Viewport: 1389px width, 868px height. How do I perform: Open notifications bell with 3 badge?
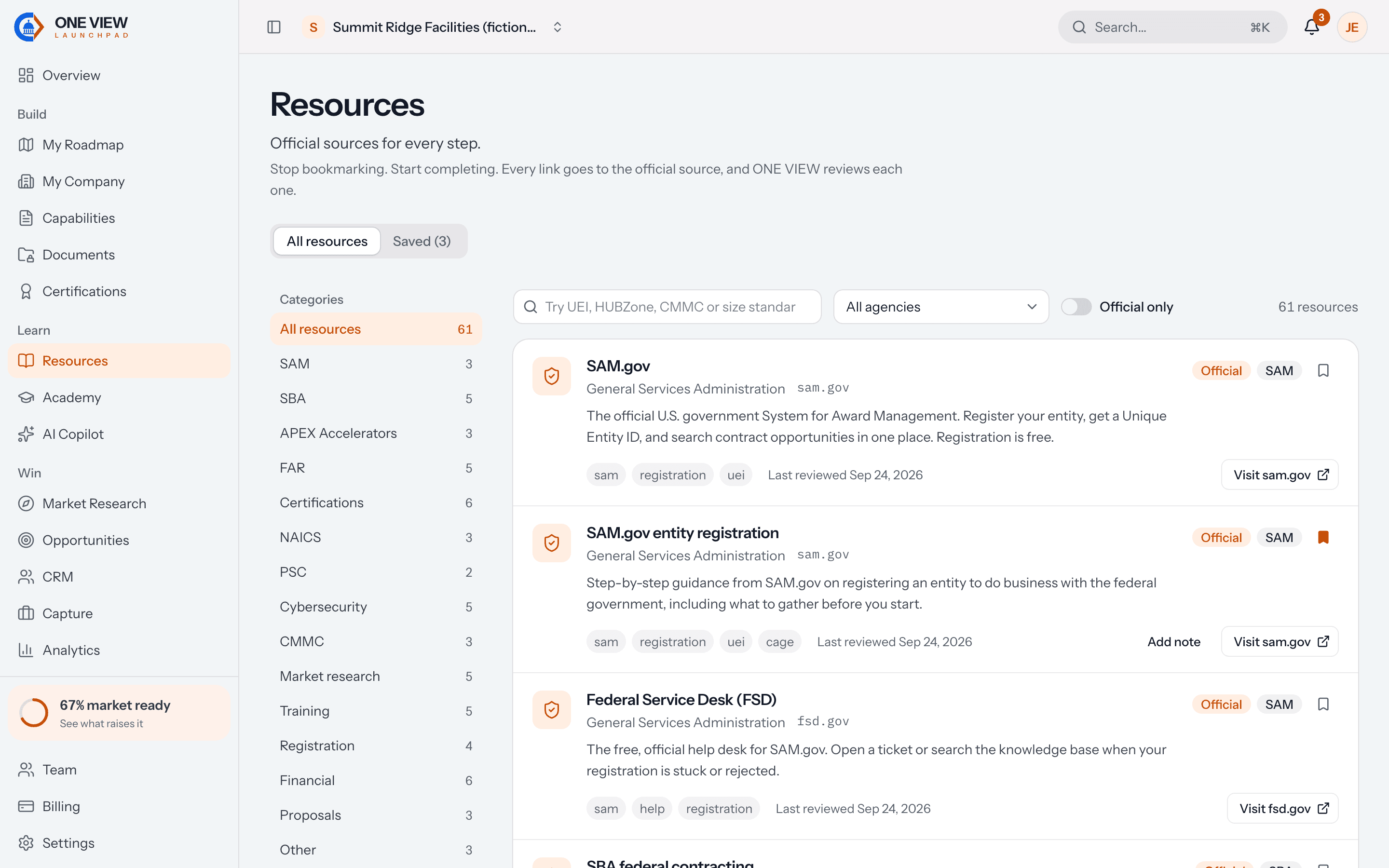(x=1311, y=27)
